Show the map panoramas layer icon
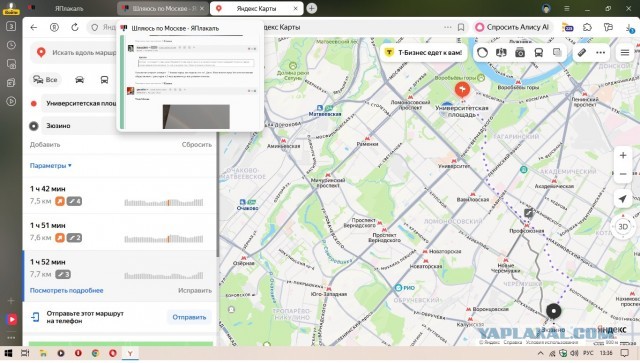The image size is (640, 363). coord(501,53)
